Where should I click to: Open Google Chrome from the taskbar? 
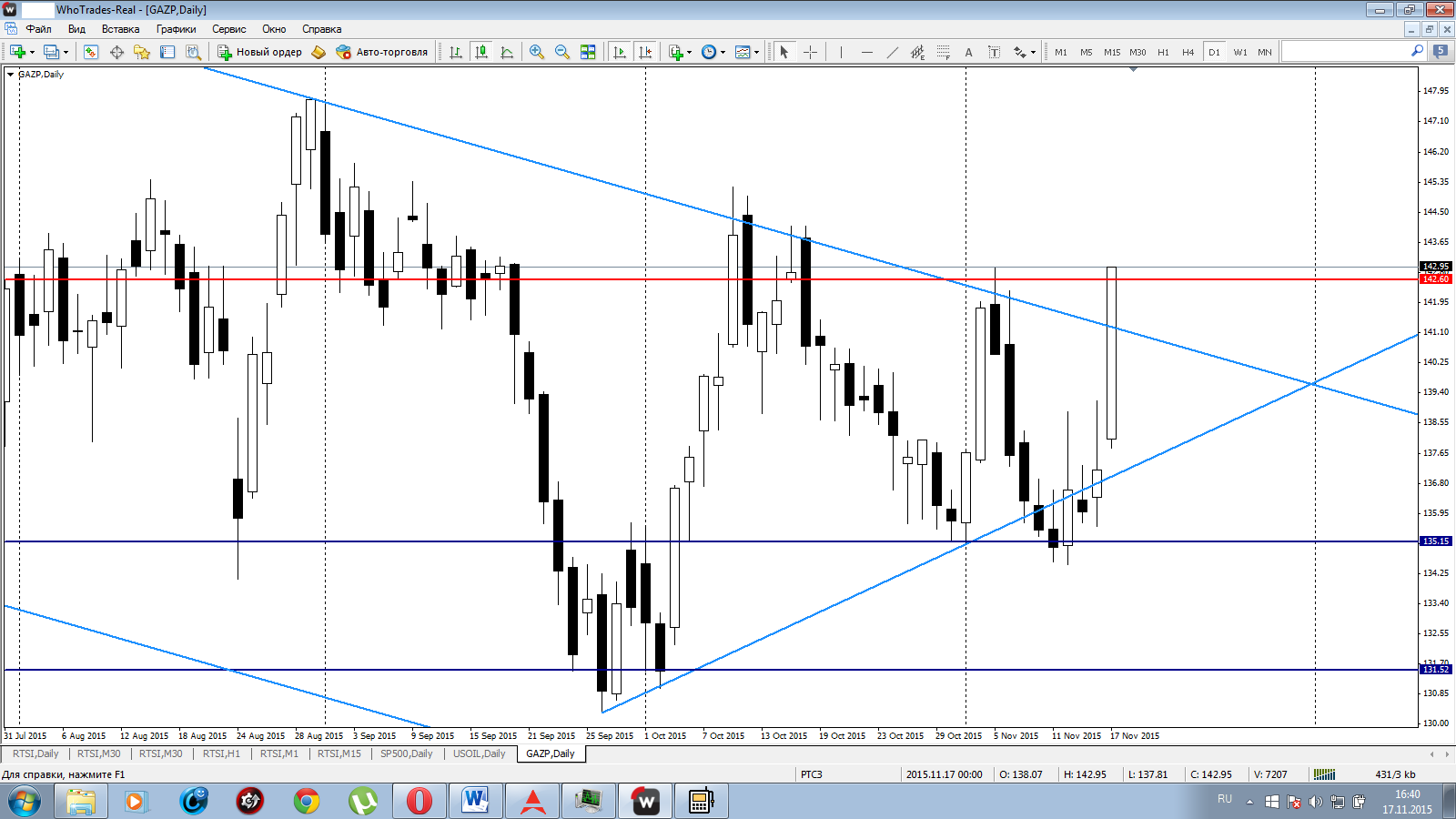click(x=307, y=801)
